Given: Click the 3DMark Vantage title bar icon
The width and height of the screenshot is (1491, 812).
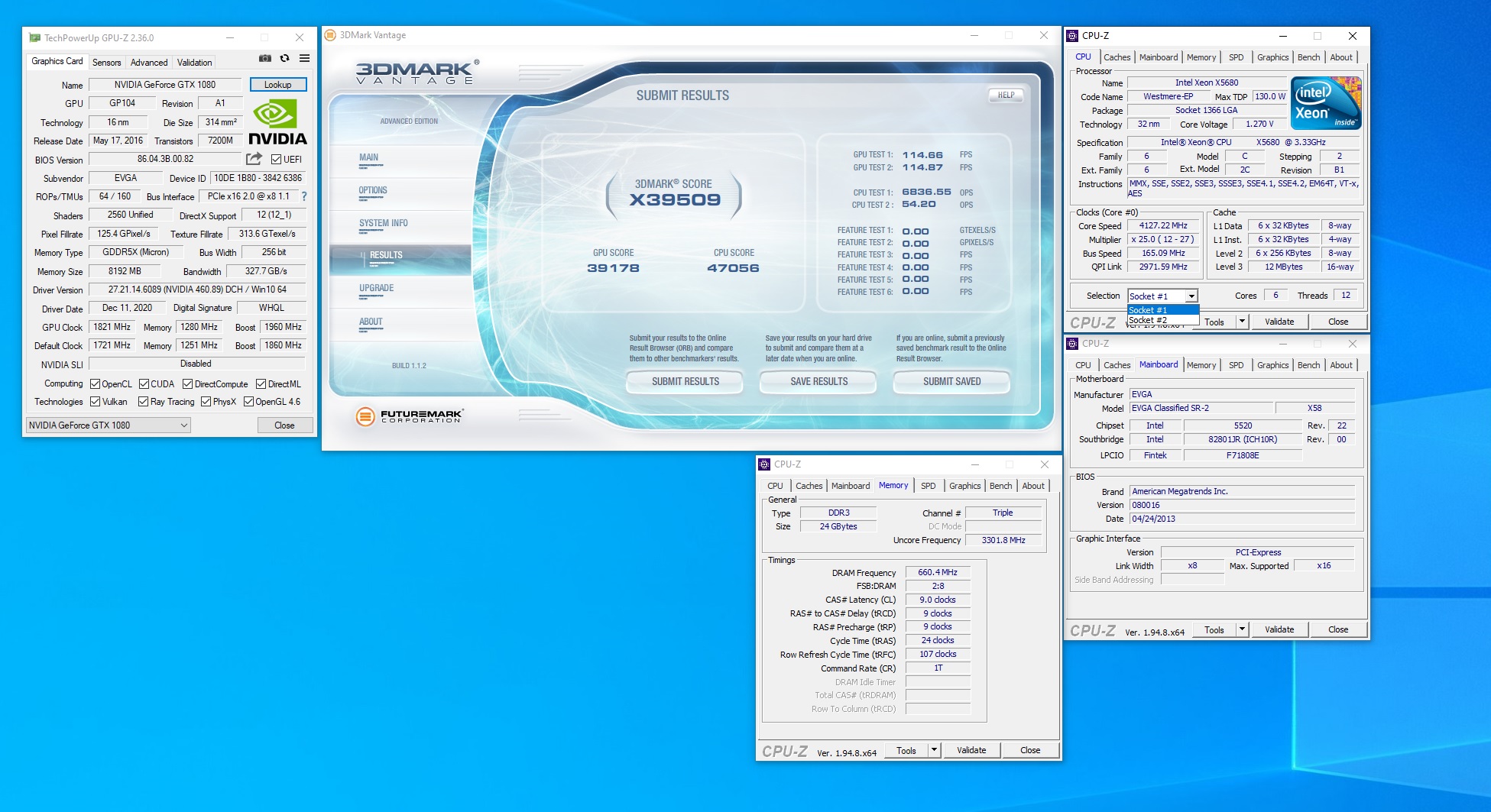Looking at the screenshot, I should point(330,35).
